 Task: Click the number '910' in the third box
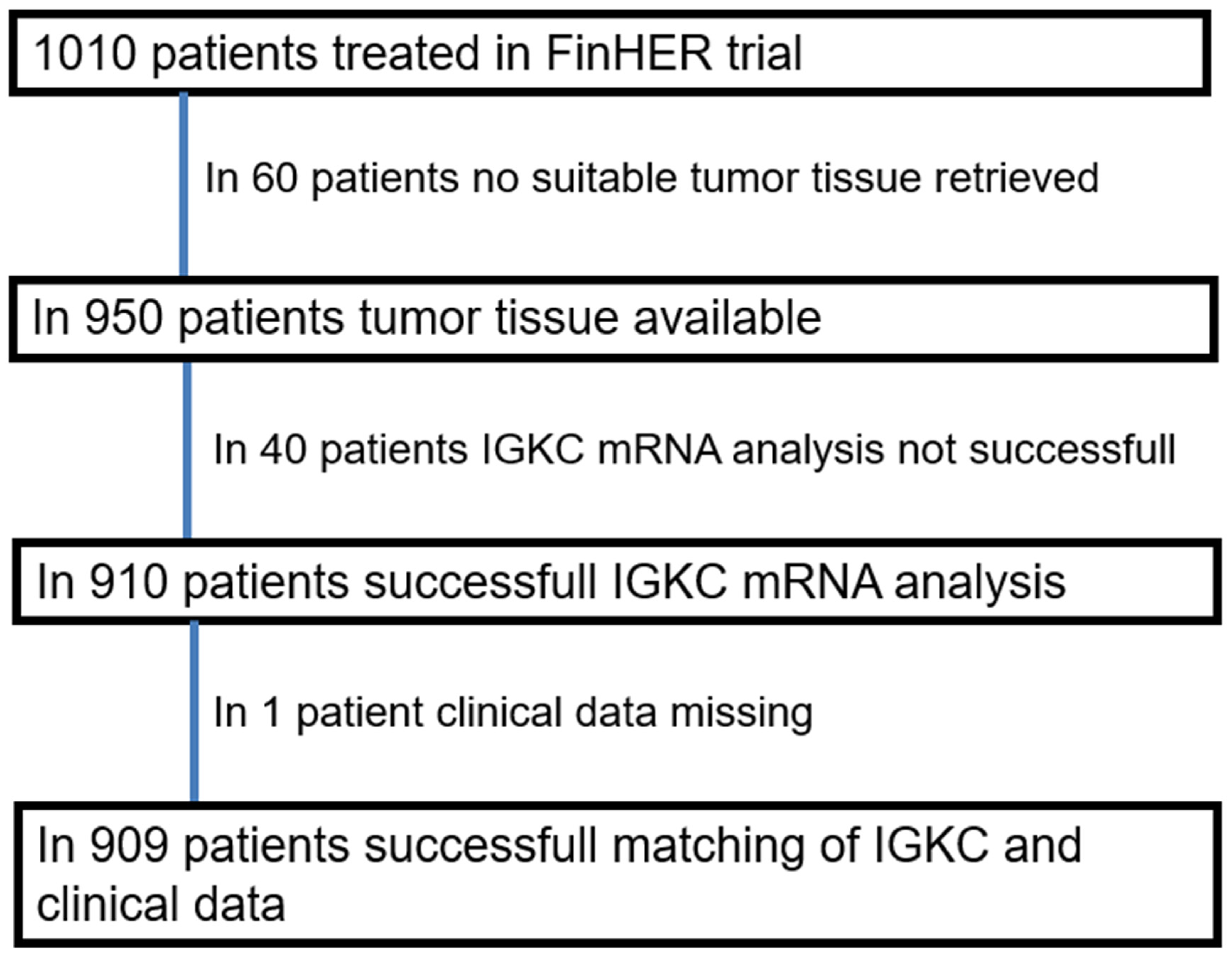pos(129,581)
